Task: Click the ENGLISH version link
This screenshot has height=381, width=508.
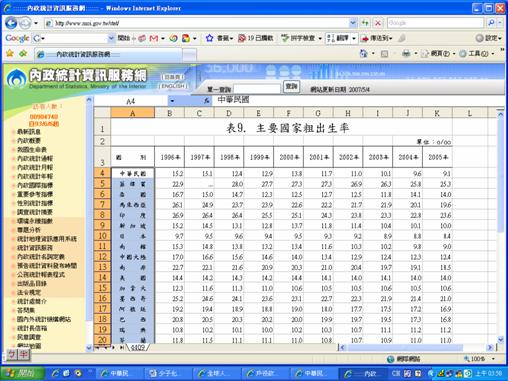Action: click(172, 86)
